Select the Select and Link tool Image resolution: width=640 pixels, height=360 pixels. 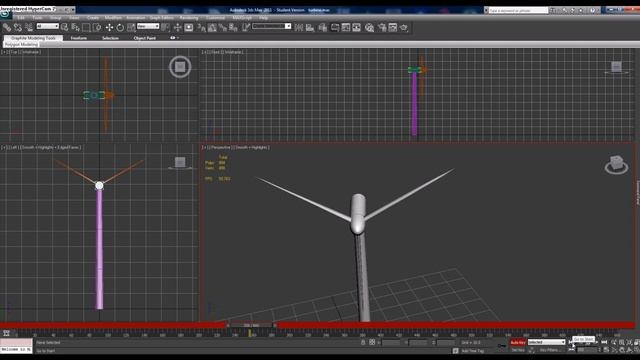pos(7,27)
